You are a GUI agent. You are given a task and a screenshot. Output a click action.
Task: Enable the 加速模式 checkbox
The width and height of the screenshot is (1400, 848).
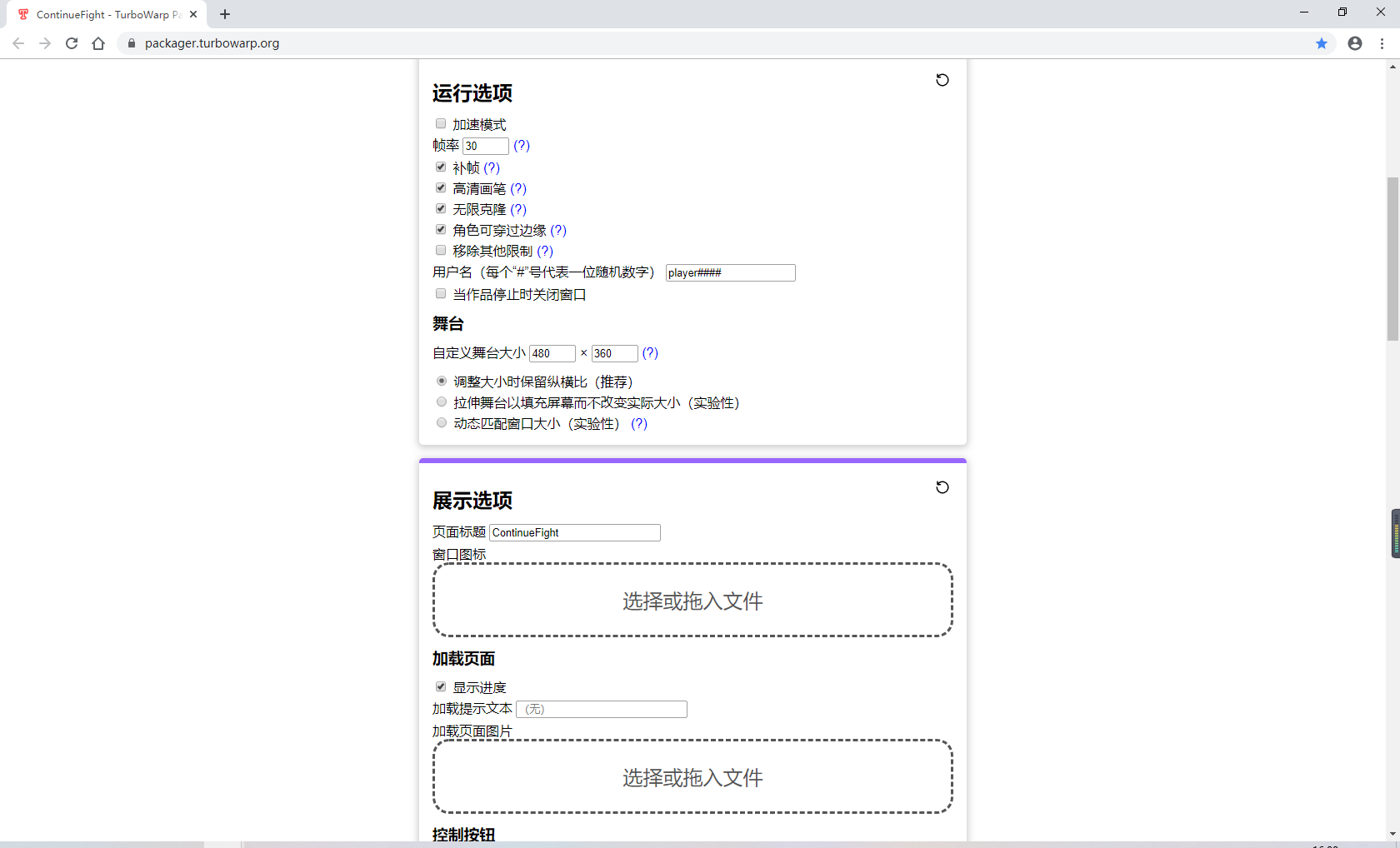[441, 124]
